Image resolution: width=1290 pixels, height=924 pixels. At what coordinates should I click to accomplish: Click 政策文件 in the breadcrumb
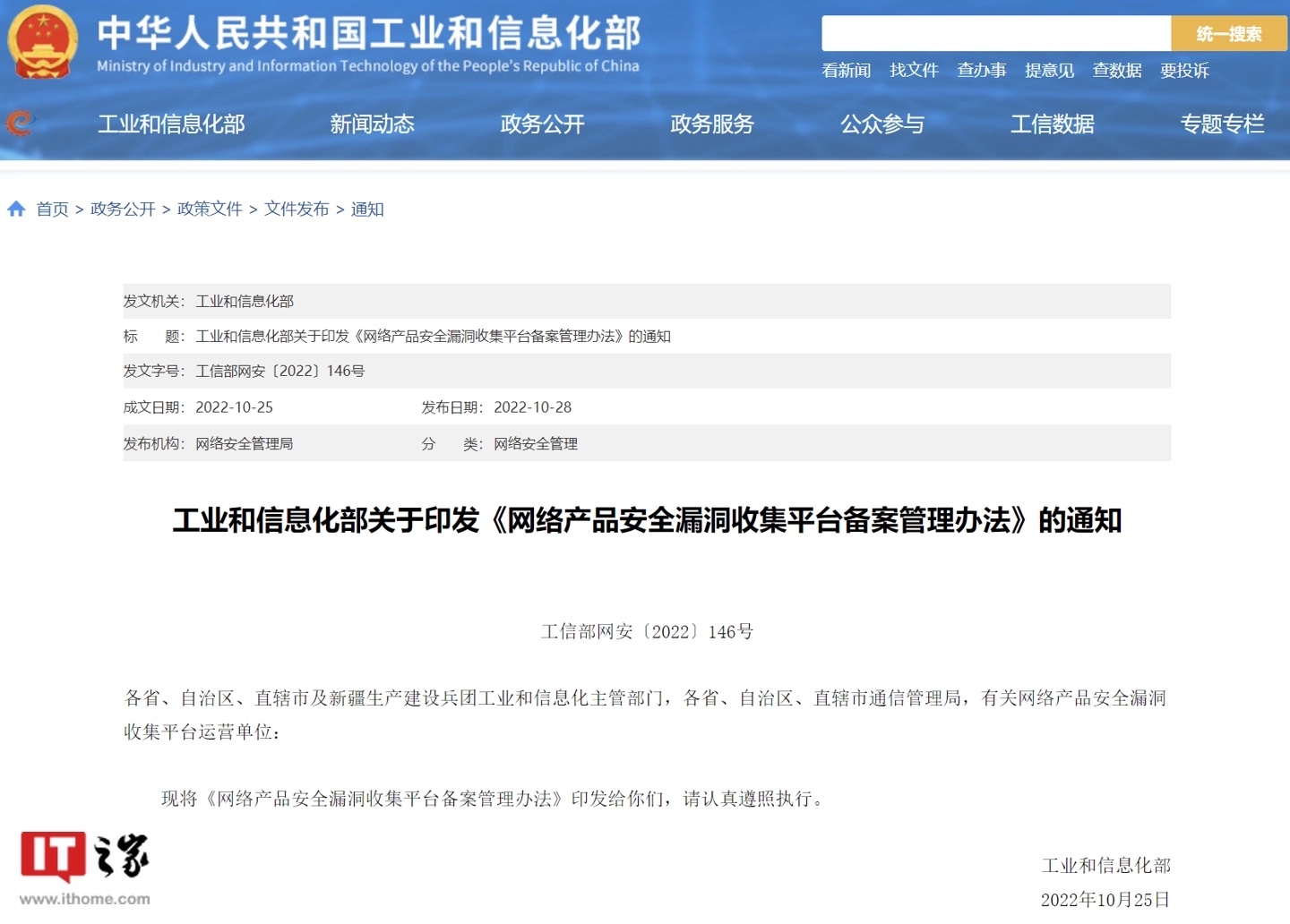210,210
